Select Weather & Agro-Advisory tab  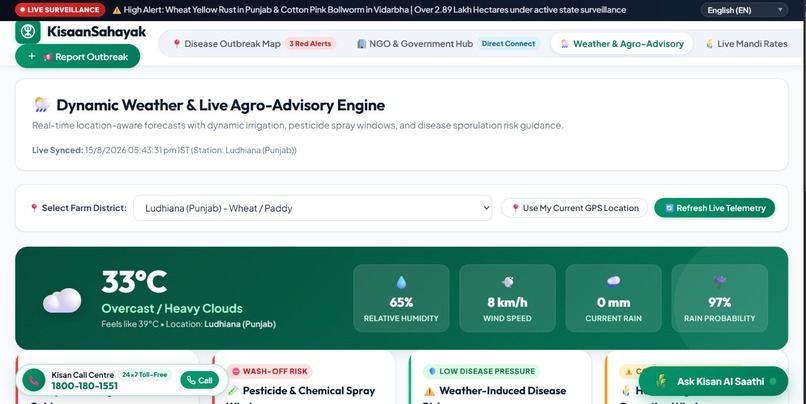pyautogui.click(x=622, y=44)
